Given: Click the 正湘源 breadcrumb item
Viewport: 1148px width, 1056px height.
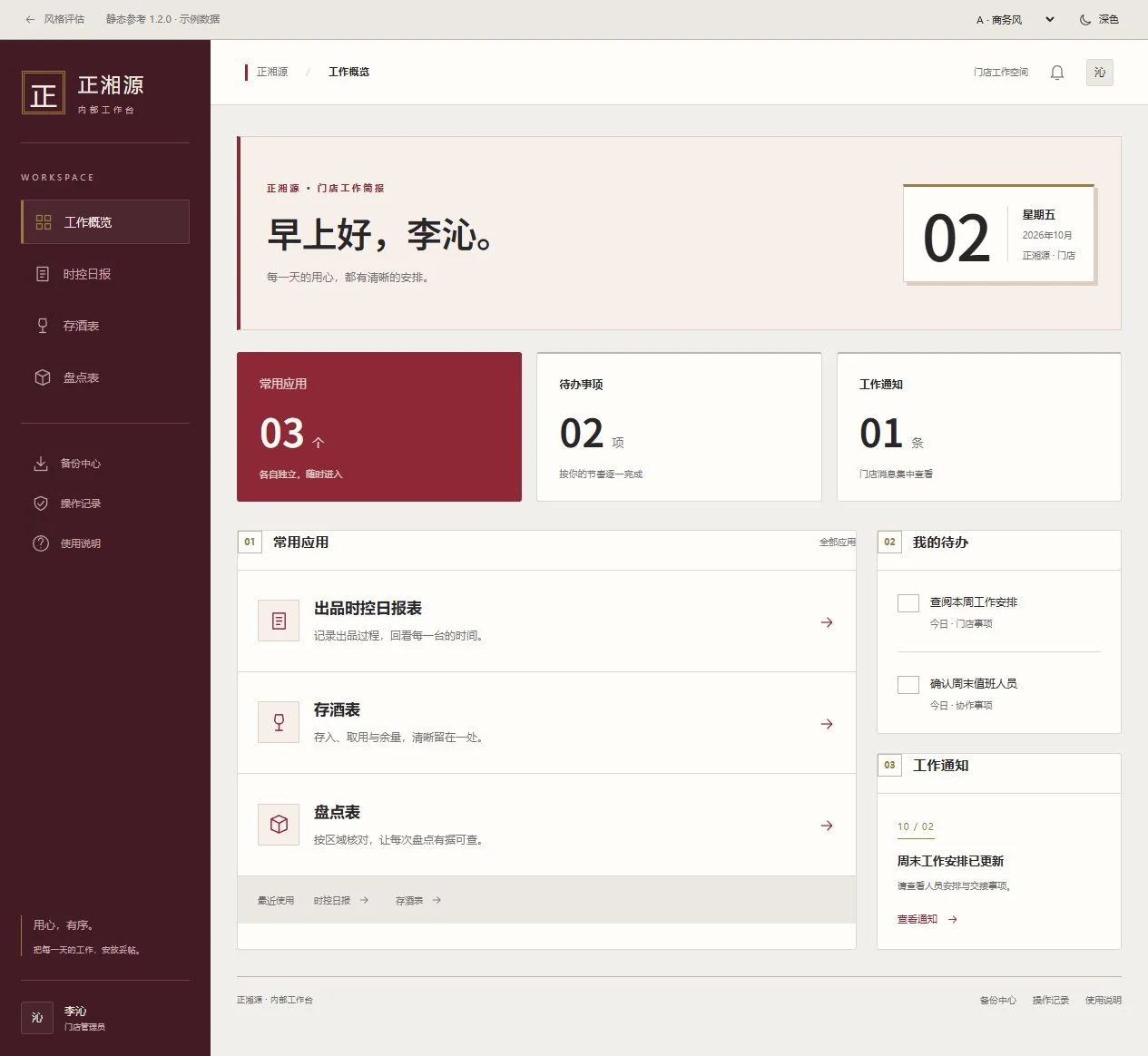Looking at the screenshot, I should tap(272, 72).
